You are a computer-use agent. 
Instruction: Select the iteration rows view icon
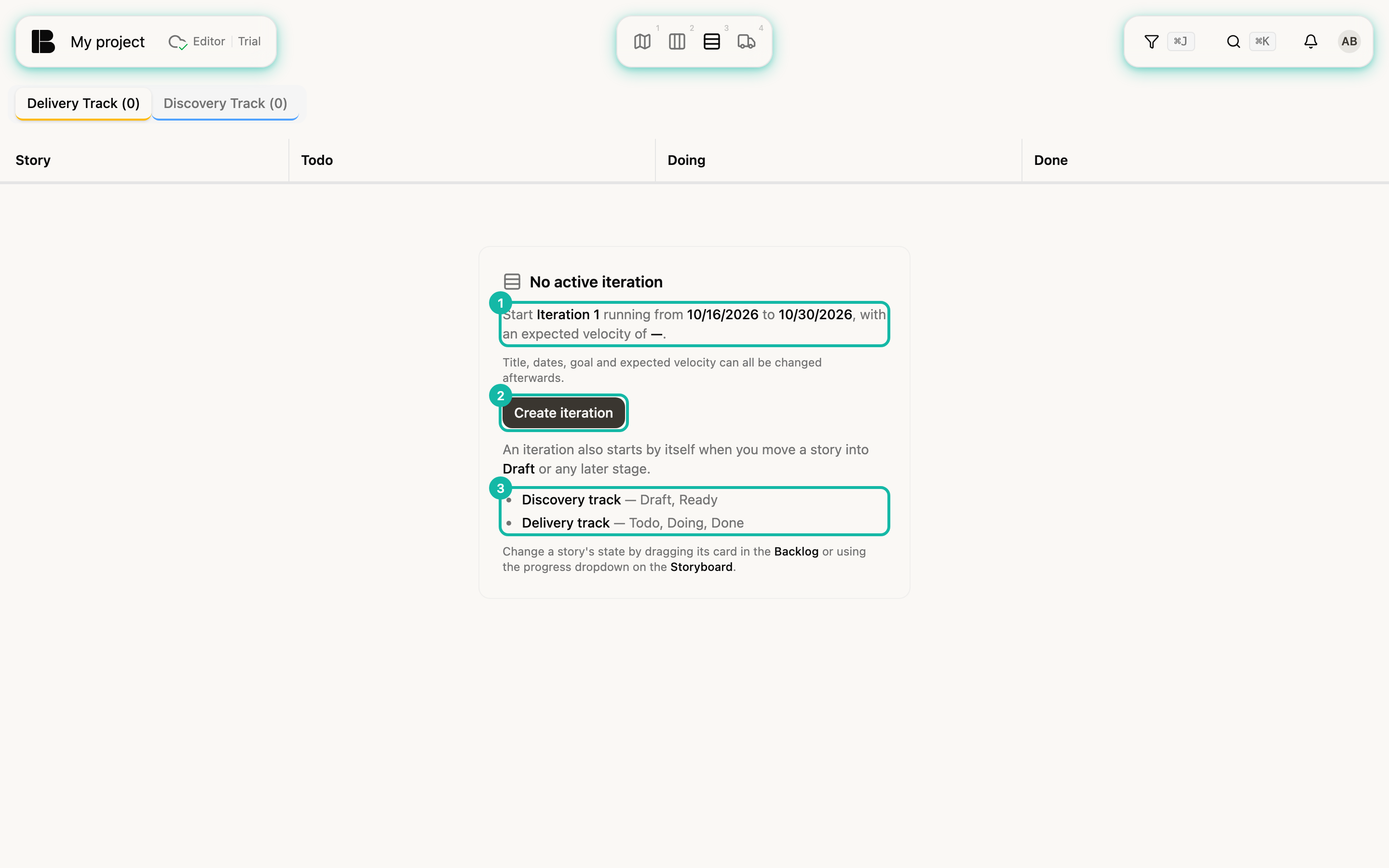pos(712,41)
